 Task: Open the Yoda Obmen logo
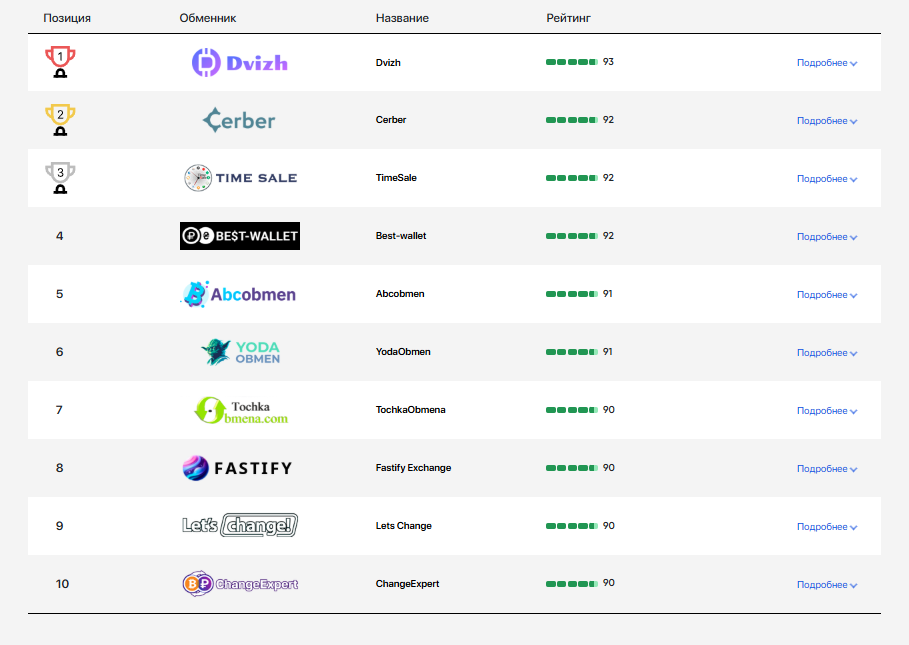pos(241,352)
